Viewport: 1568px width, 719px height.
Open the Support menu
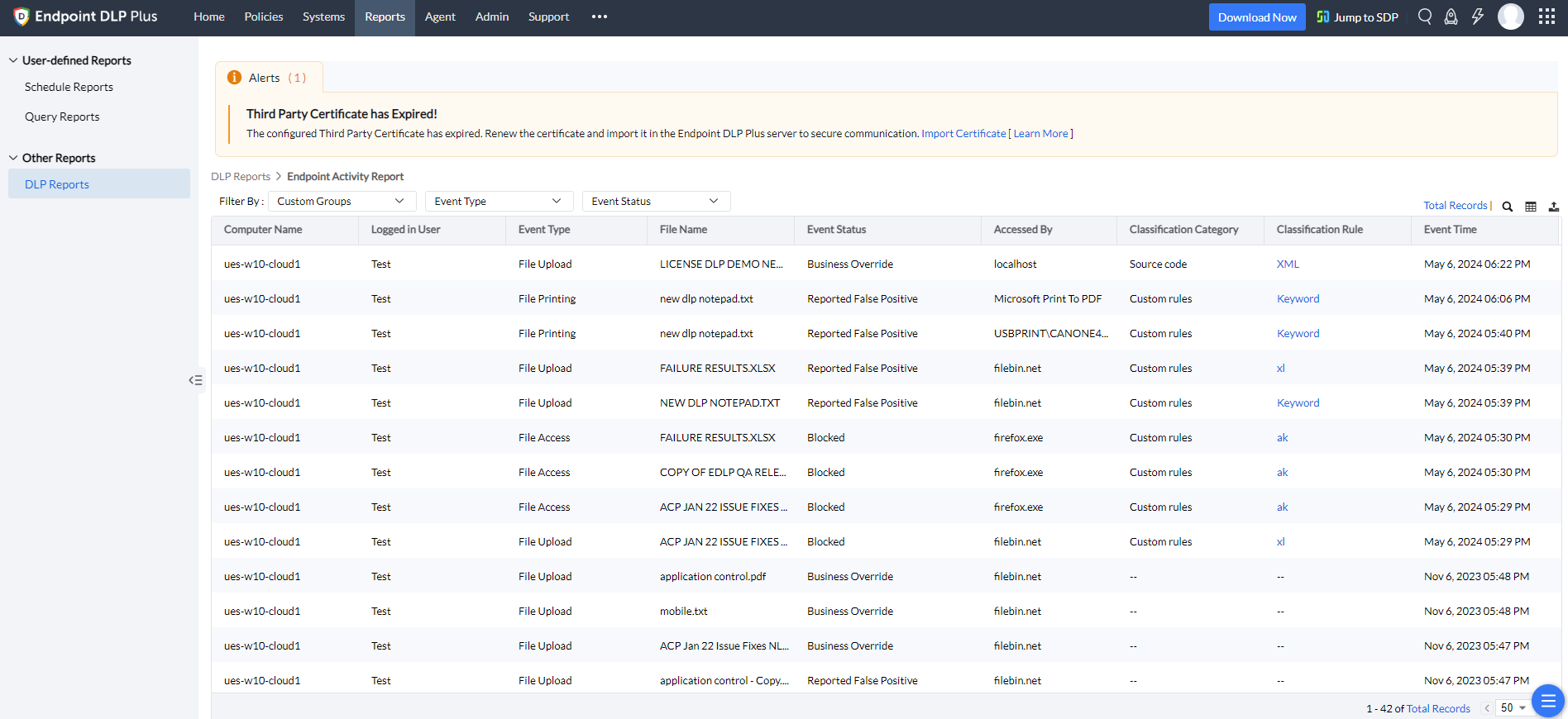click(548, 17)
